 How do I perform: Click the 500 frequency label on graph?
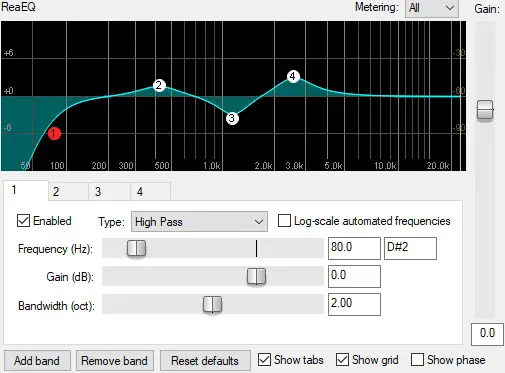coord(162,166)
